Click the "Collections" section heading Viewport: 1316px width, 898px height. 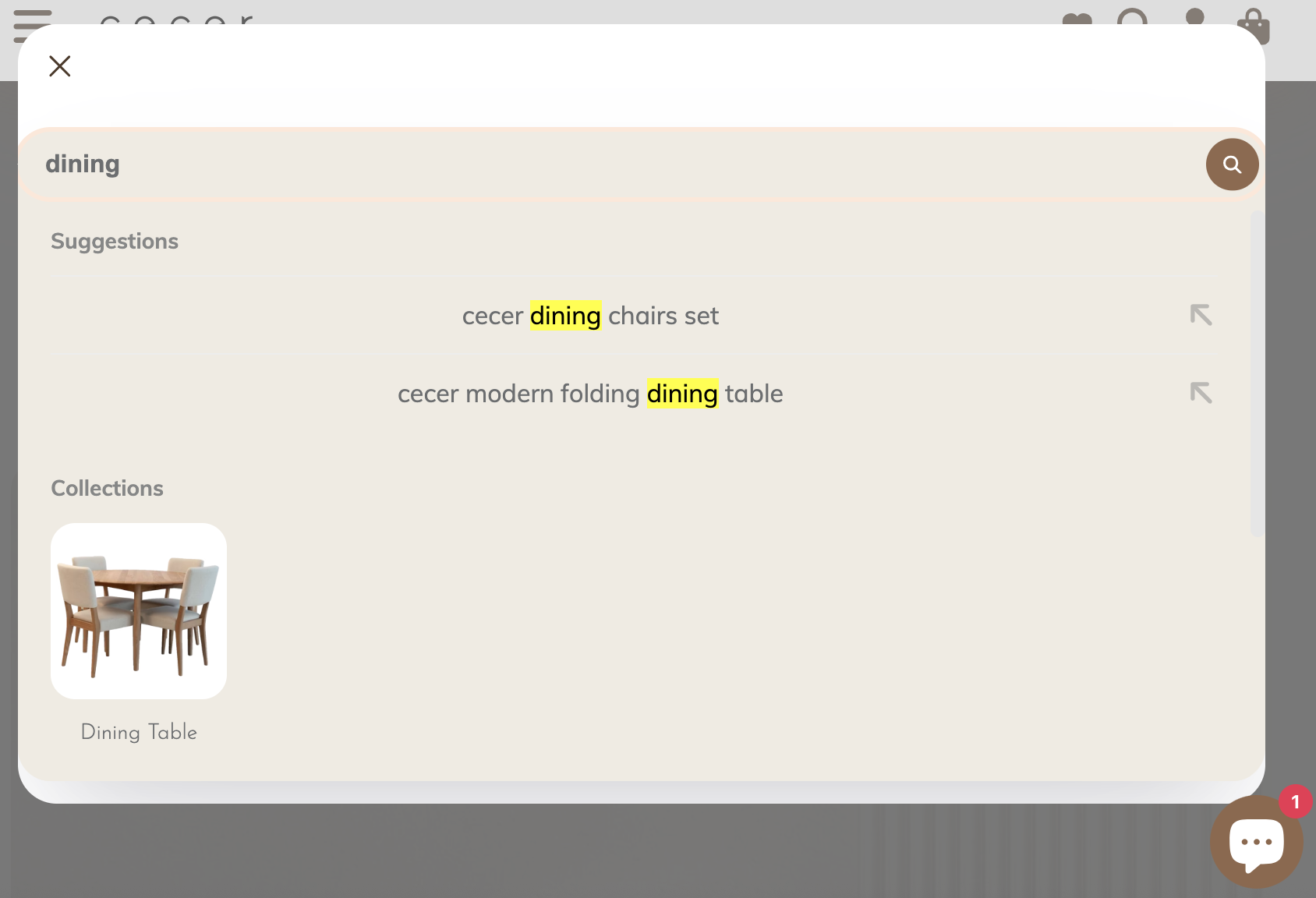107,488
